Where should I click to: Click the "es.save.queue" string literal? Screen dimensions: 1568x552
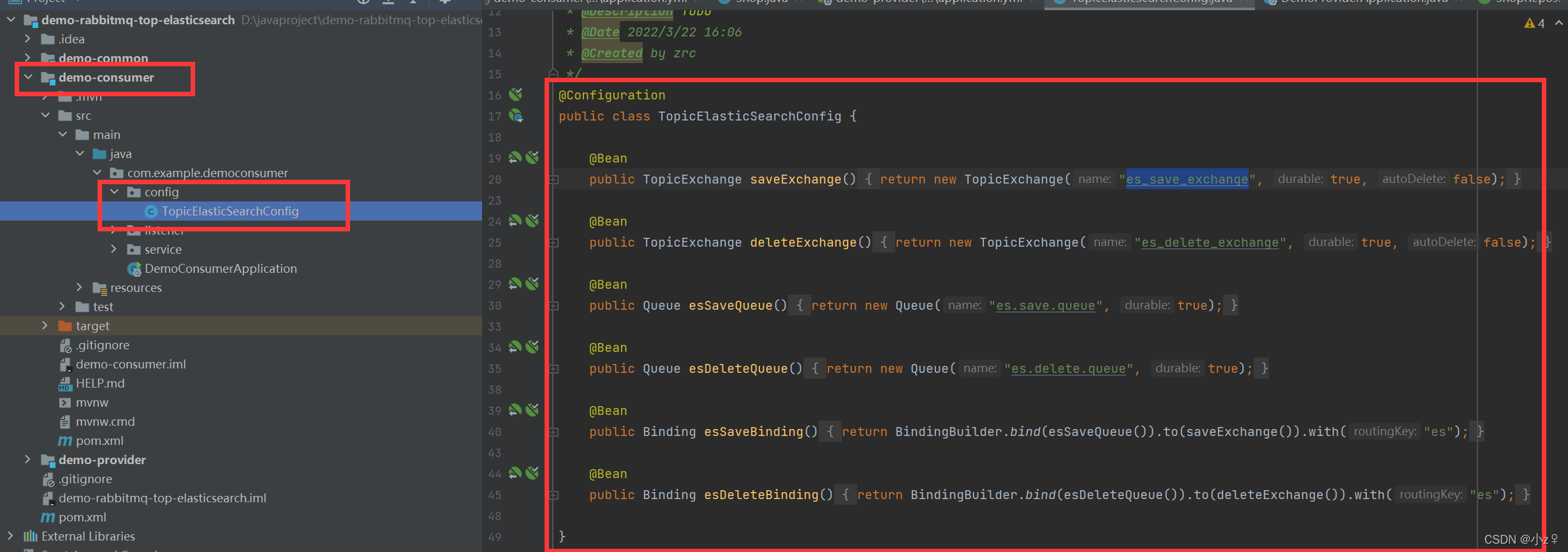tap(1045, 306)
